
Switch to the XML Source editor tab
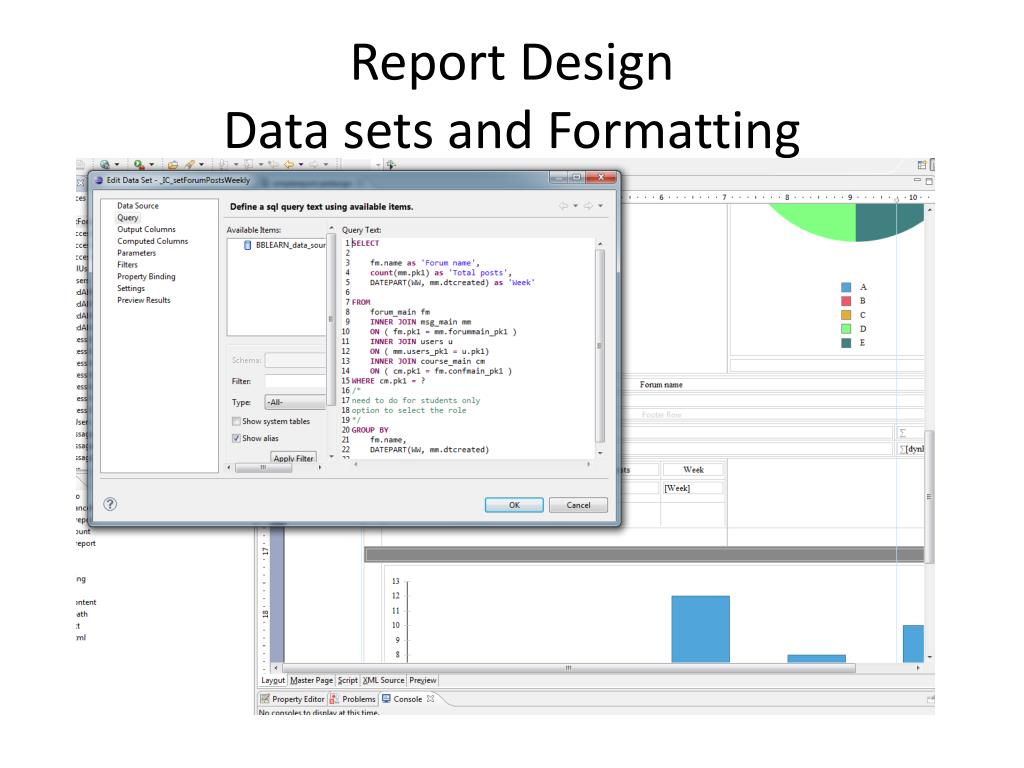(383, 680)
